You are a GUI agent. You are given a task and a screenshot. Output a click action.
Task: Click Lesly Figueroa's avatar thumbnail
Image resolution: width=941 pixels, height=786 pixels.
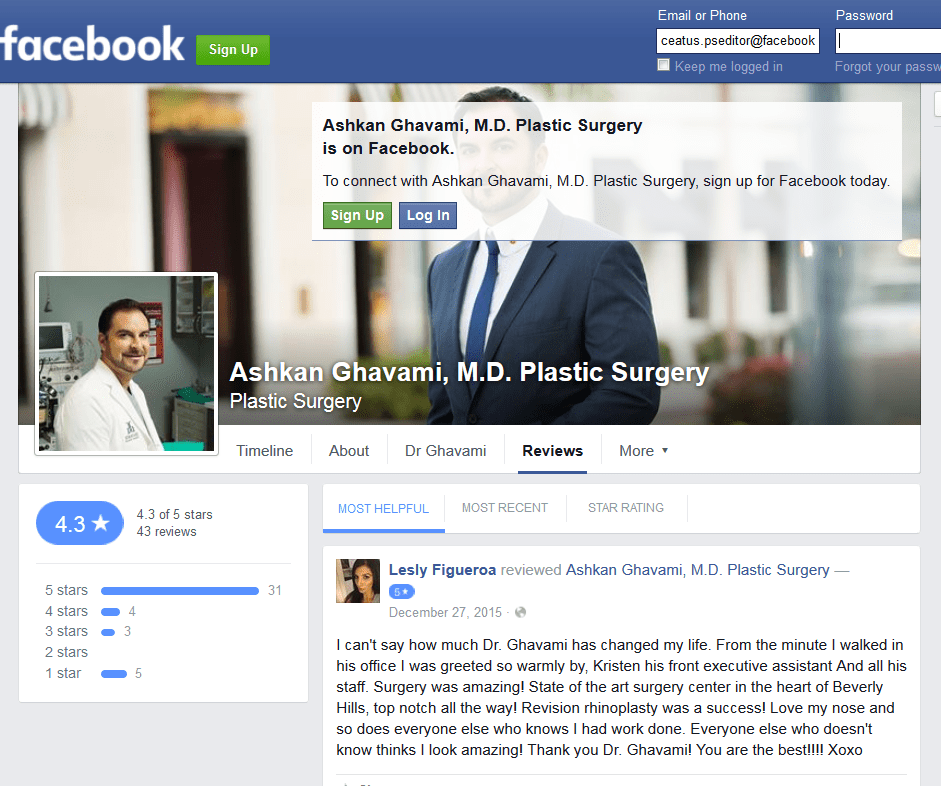coord(358,581)
